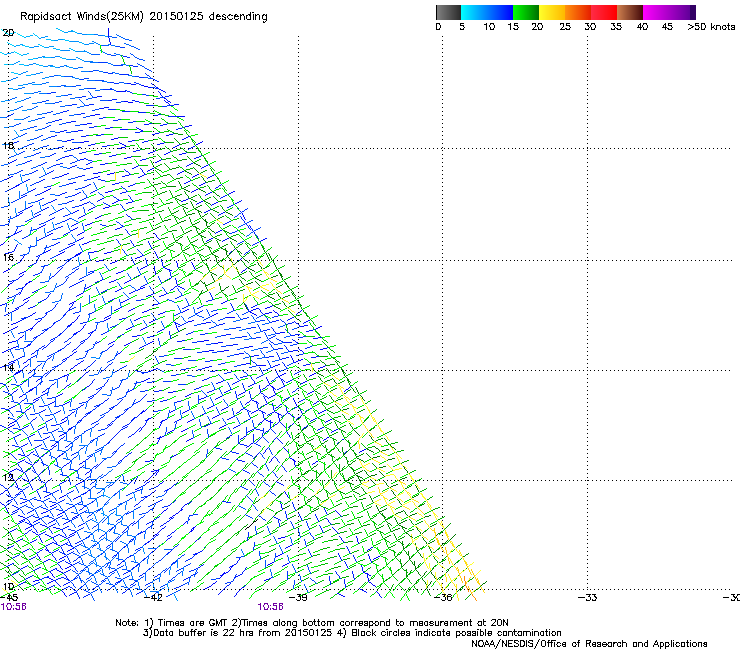Click the '>50 knots' legend label
Viewport: 740px width, 650px height.
tap(711, 27)
